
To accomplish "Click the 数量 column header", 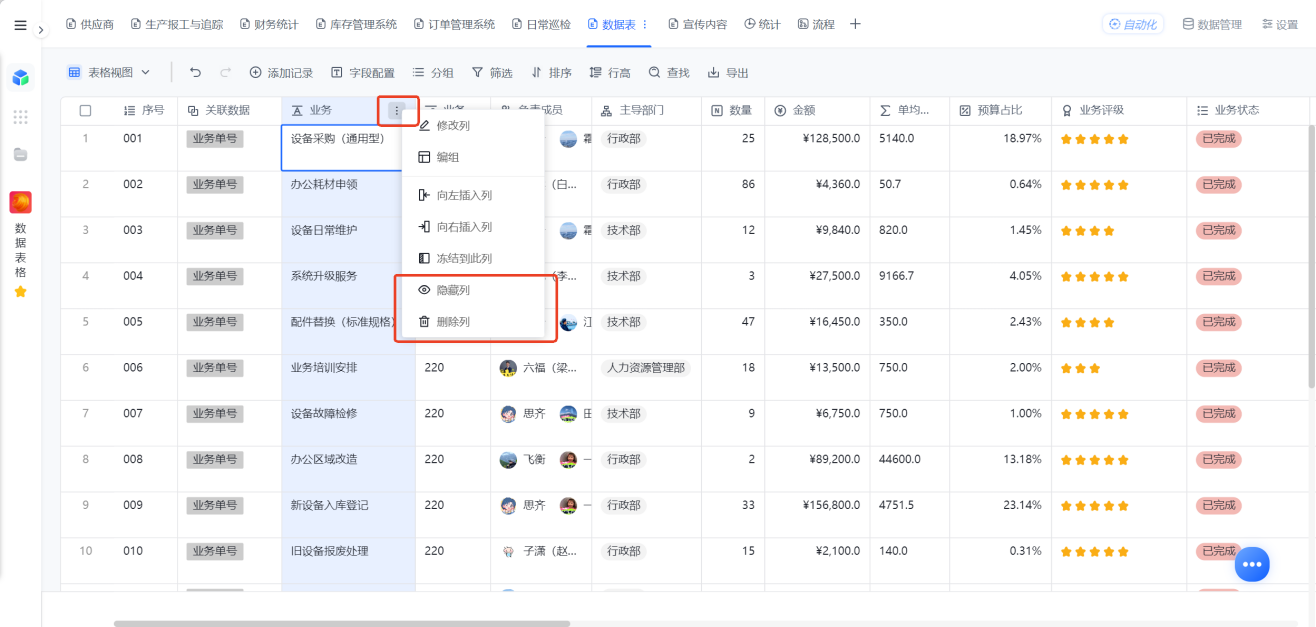I will pos(733,110).
